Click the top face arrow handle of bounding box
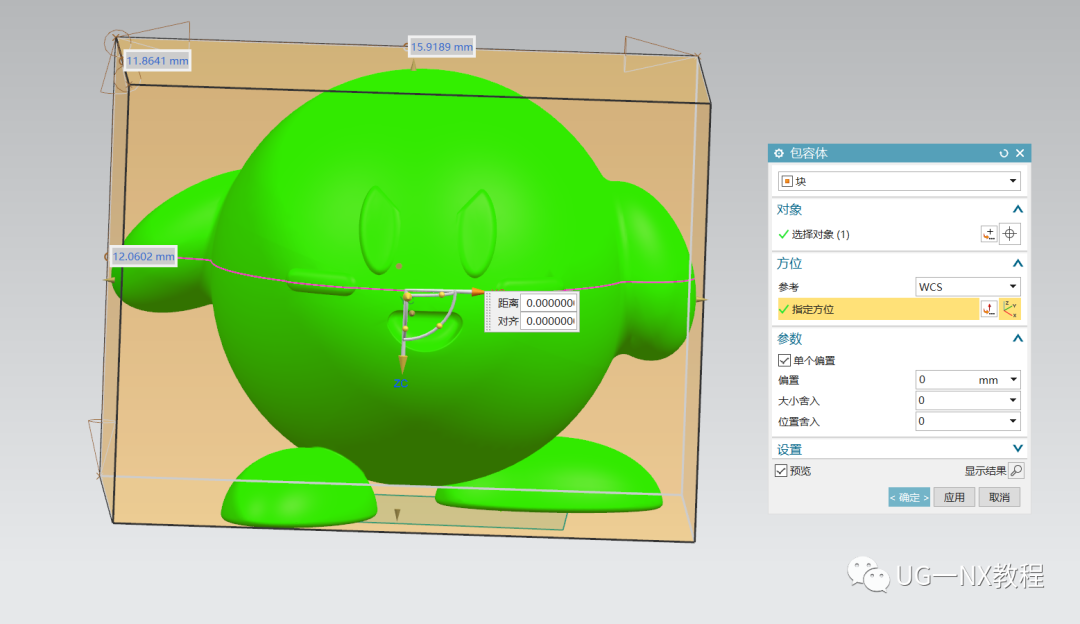This screenshot has height=624, width=1080. pos(413,65)
